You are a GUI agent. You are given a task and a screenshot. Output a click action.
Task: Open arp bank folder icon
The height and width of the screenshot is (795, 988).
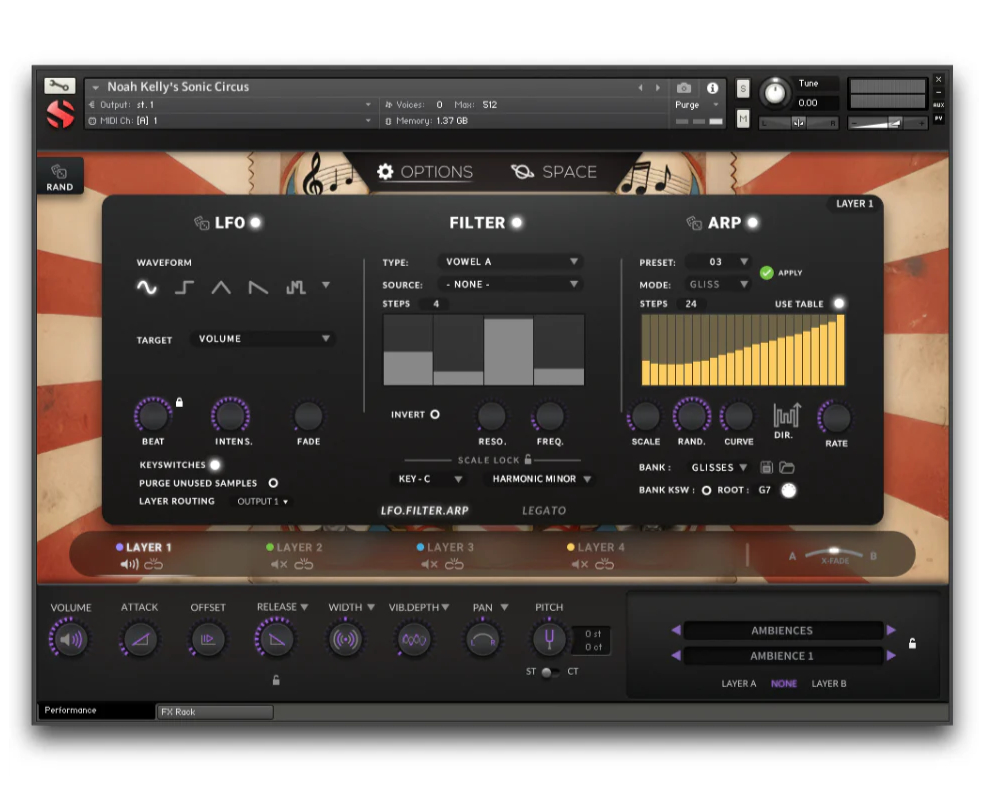click(x=787, y=468)
